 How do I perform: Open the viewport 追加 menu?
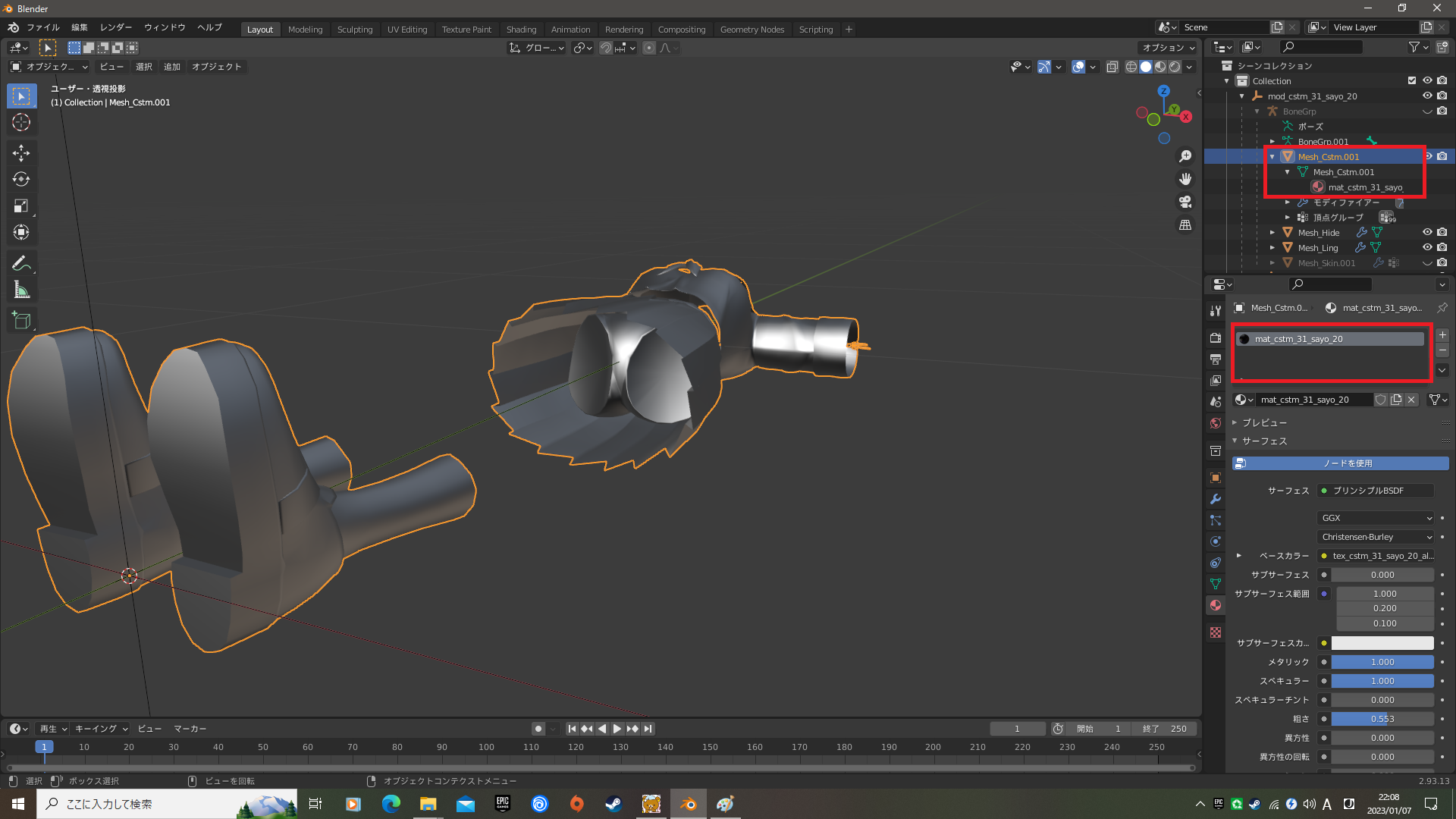(172, 67)
